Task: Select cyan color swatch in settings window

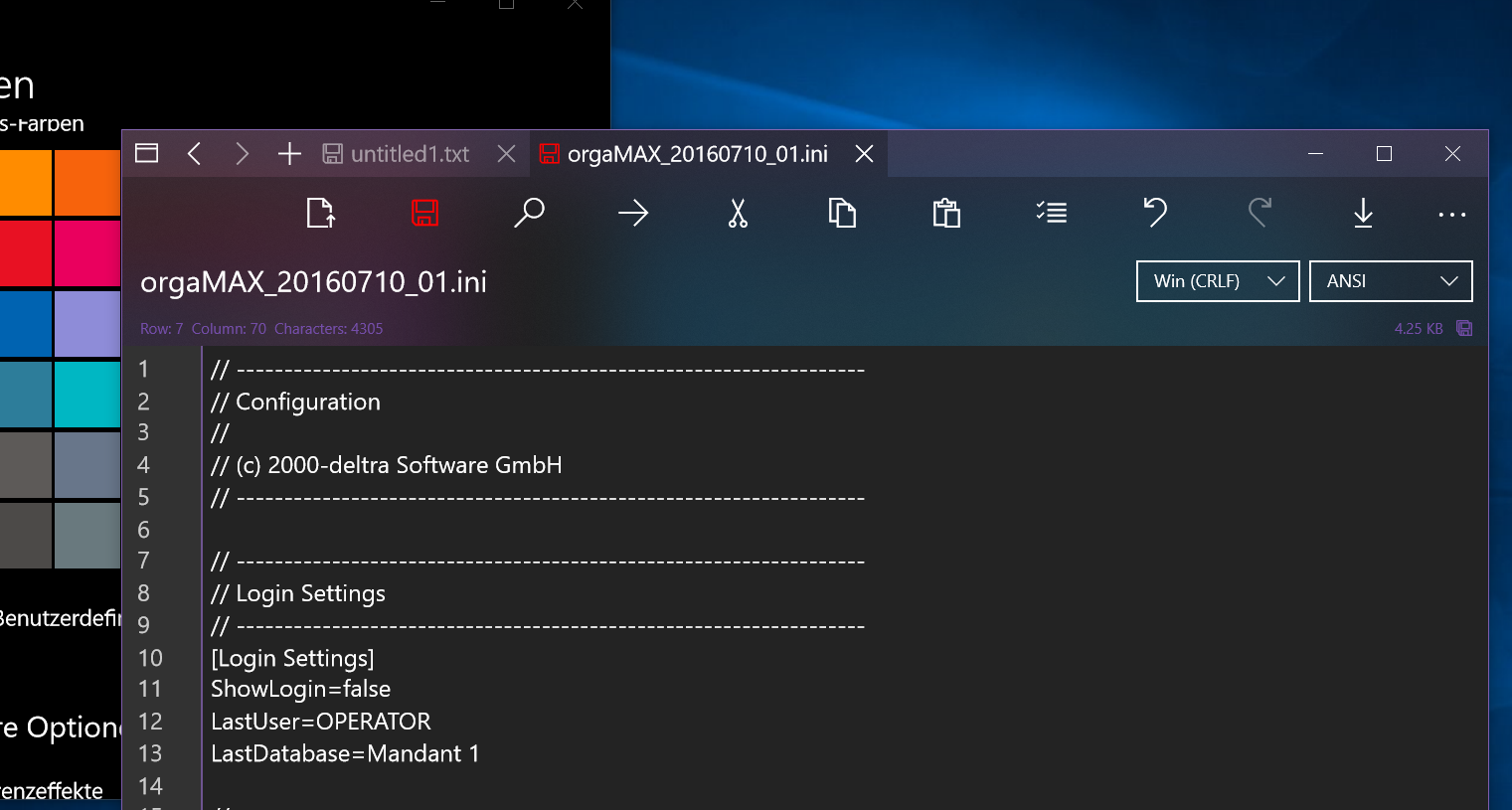Action: point(87,395)
